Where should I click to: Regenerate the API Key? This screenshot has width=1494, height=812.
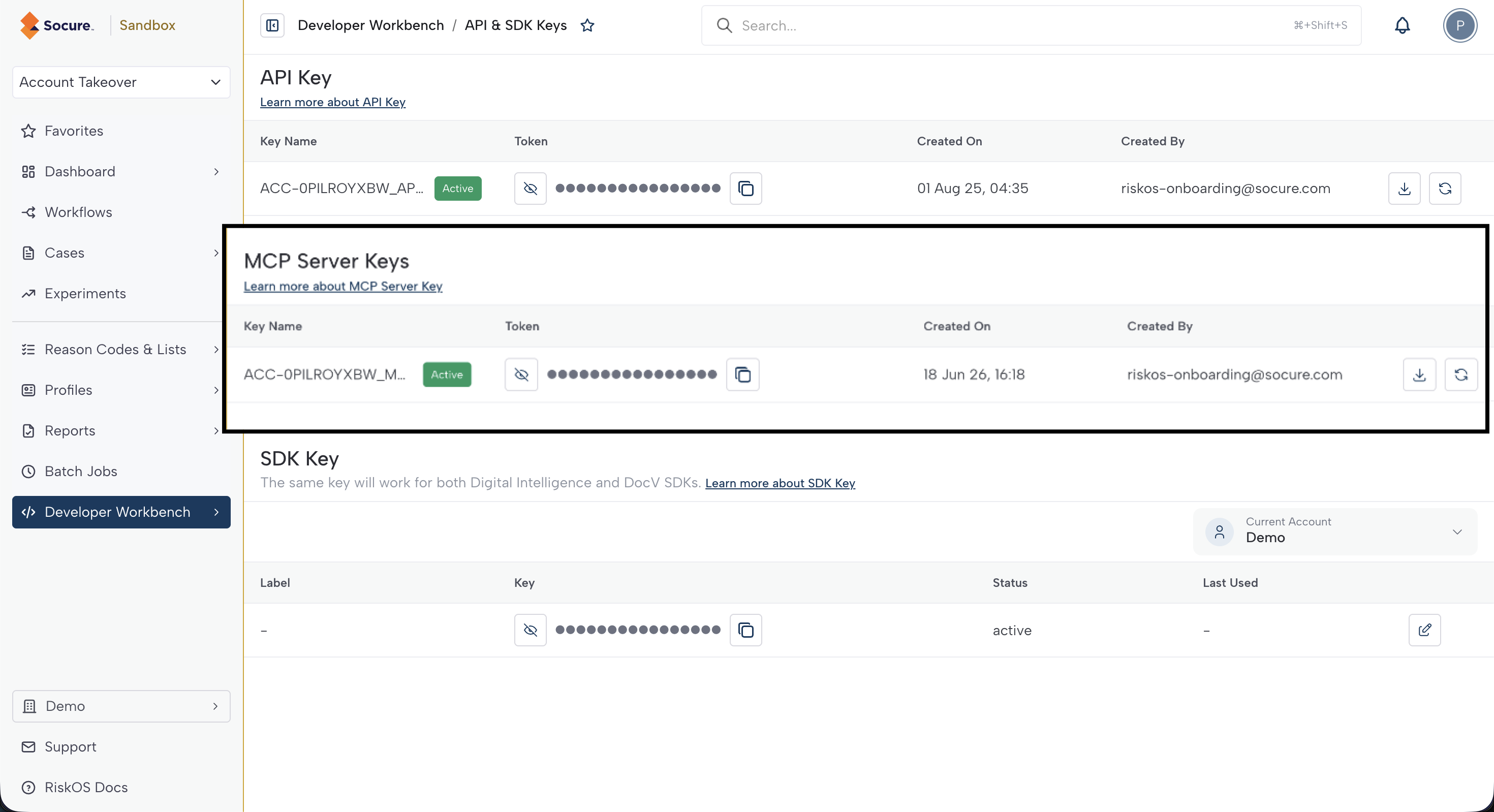tap(1445, 188)
